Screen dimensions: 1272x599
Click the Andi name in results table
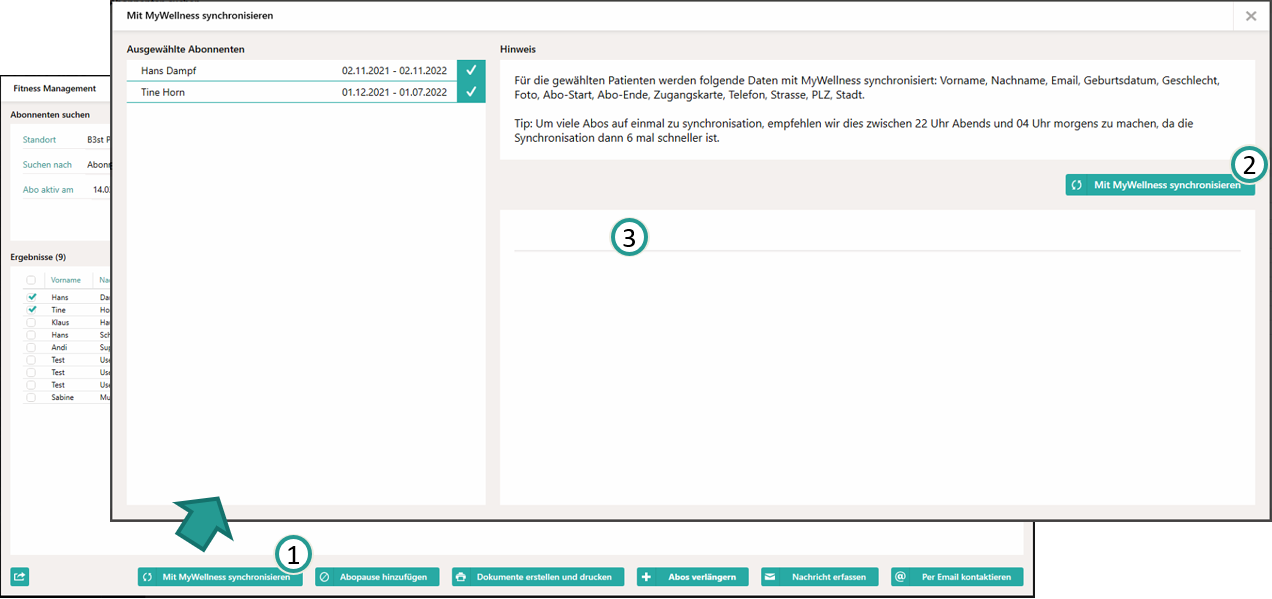pyautogui.click(x=60, y=347)
